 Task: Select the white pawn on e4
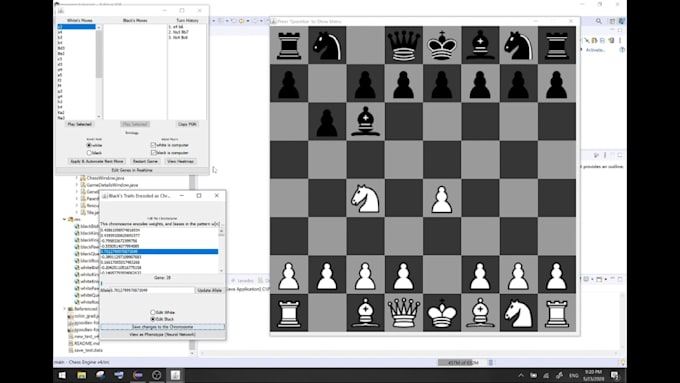click(x=441, y=199)
